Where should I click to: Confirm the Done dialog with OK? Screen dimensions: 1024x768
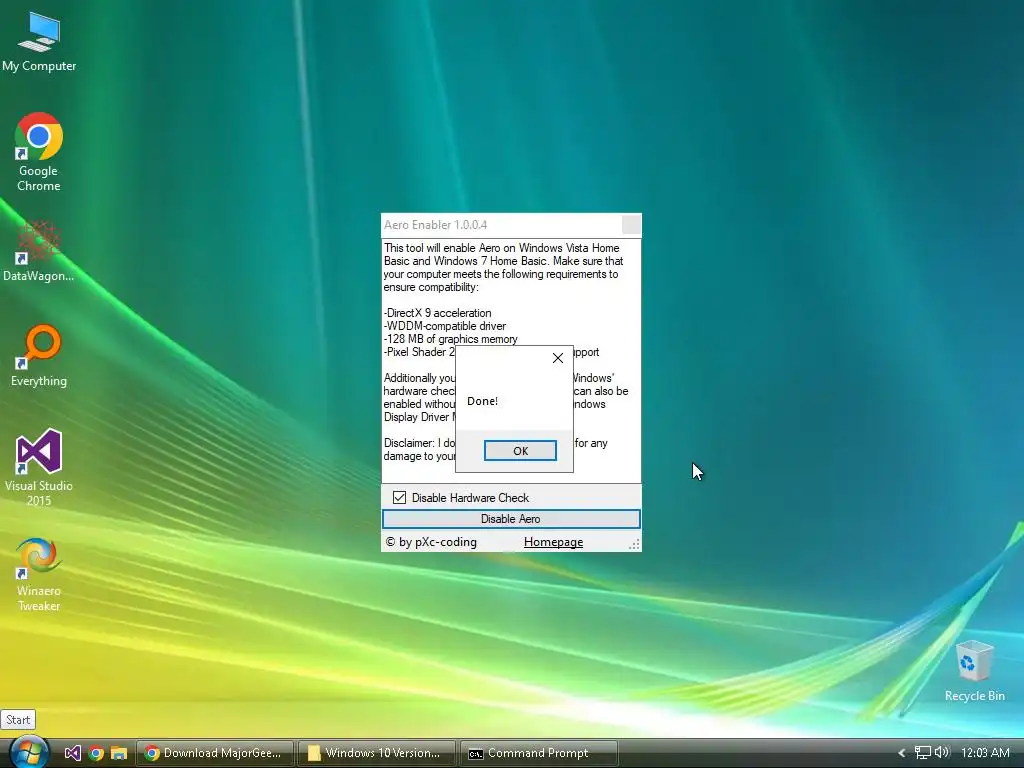(520, 451)
